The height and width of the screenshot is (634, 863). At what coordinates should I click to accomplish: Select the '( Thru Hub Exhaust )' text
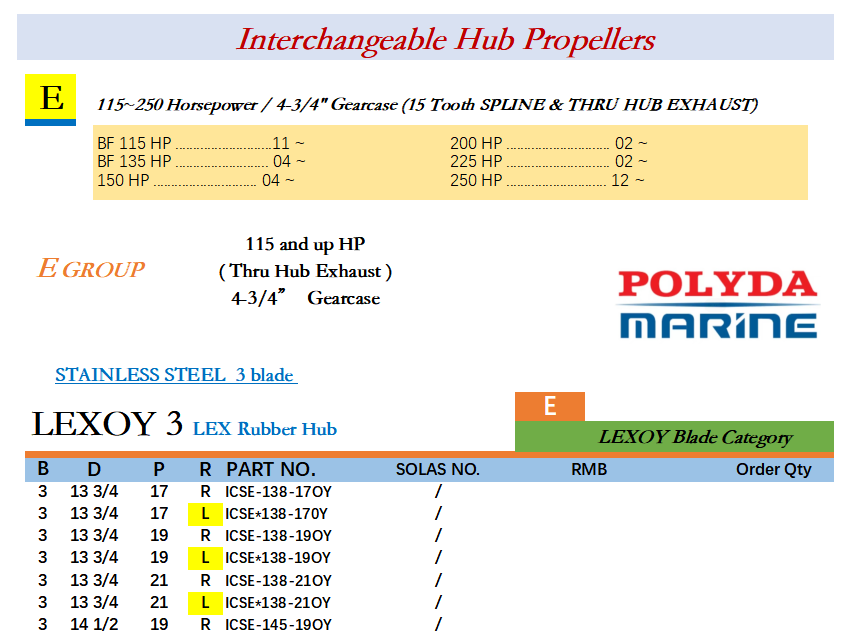pos(305,271)
